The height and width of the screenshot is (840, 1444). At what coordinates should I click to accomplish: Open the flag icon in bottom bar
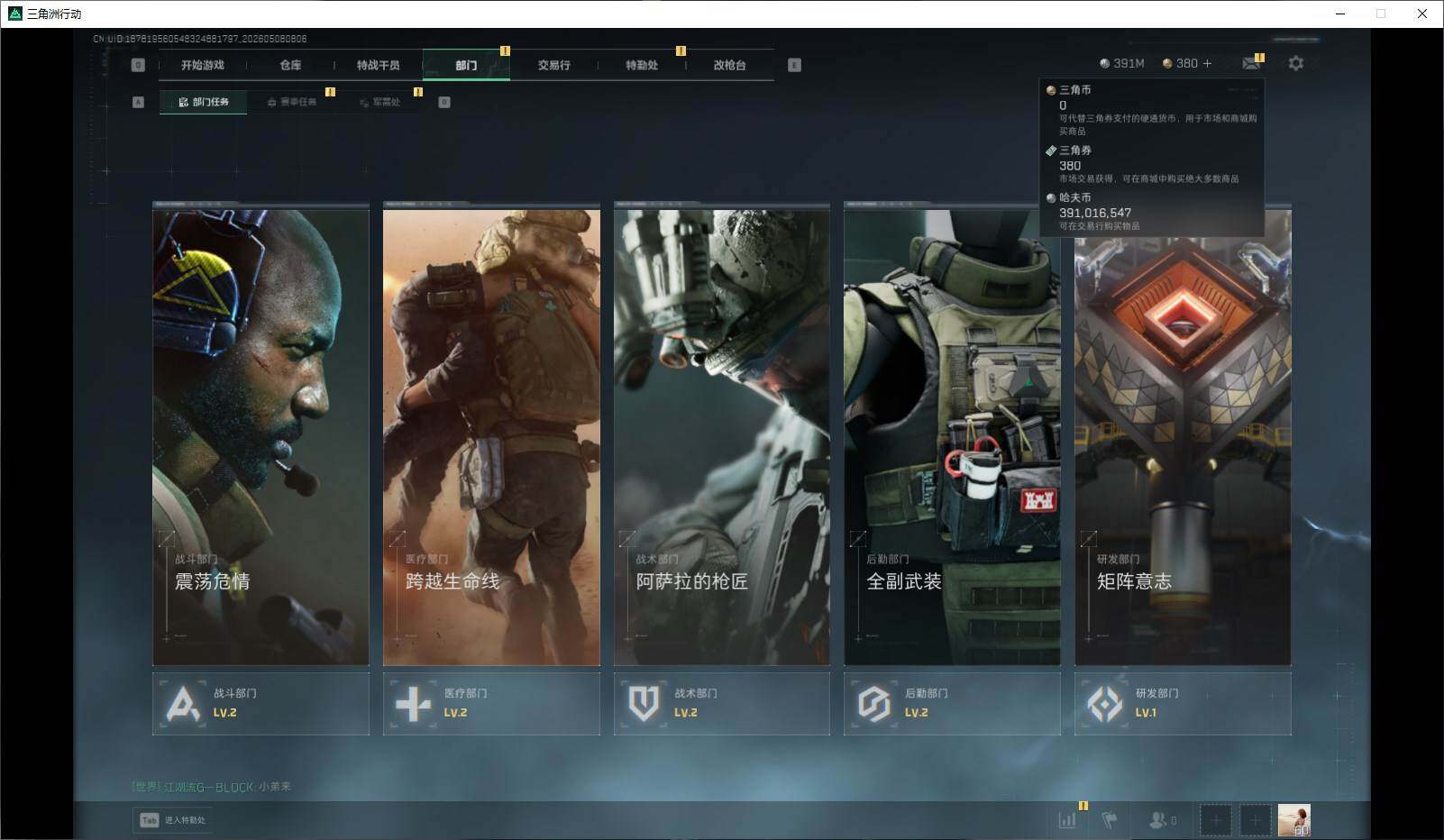(1110, 820)
